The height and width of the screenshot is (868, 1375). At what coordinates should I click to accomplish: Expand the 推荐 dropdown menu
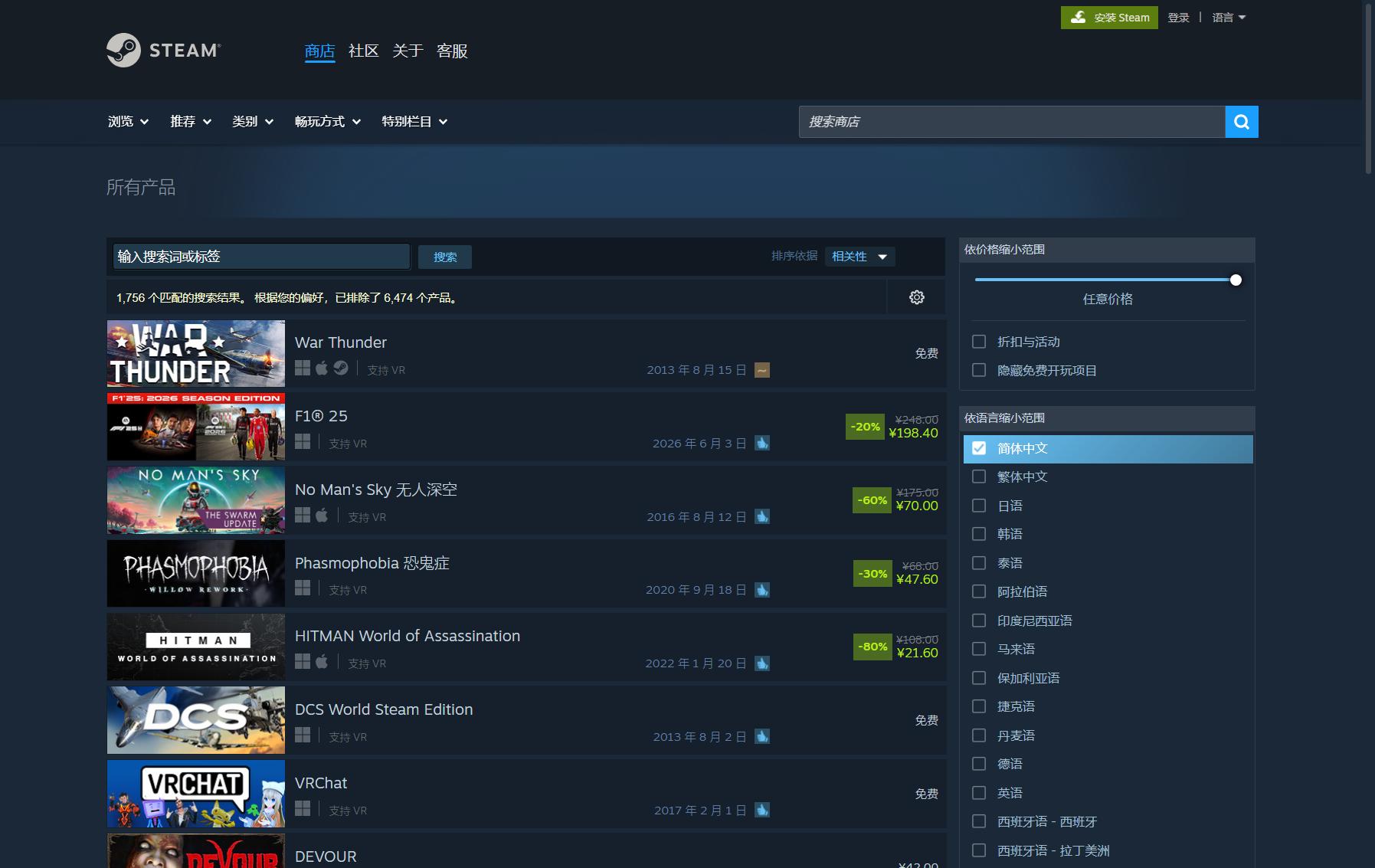[x=190, y=122]
